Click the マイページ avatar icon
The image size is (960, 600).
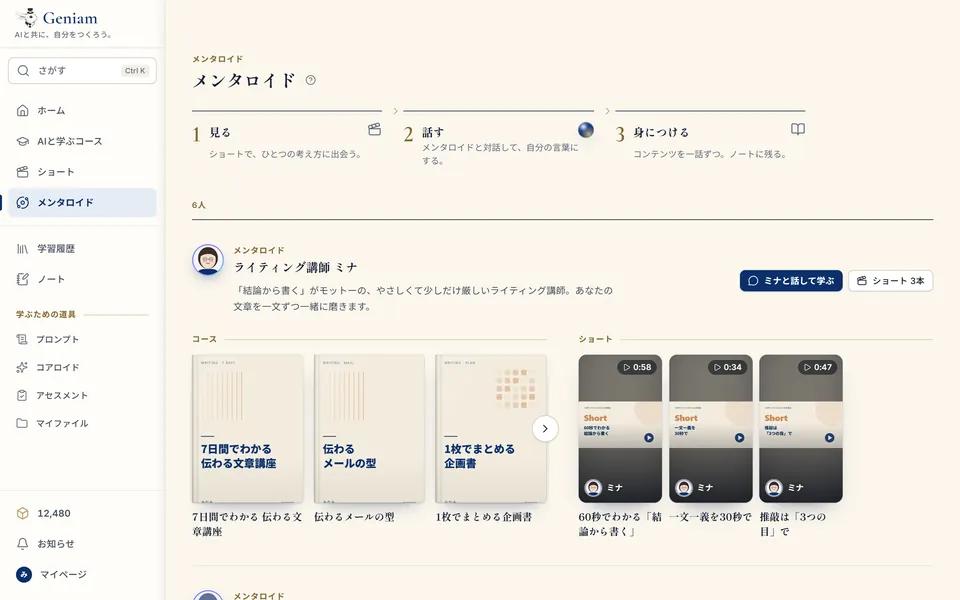pyautogui.click(x=24, y=574)
